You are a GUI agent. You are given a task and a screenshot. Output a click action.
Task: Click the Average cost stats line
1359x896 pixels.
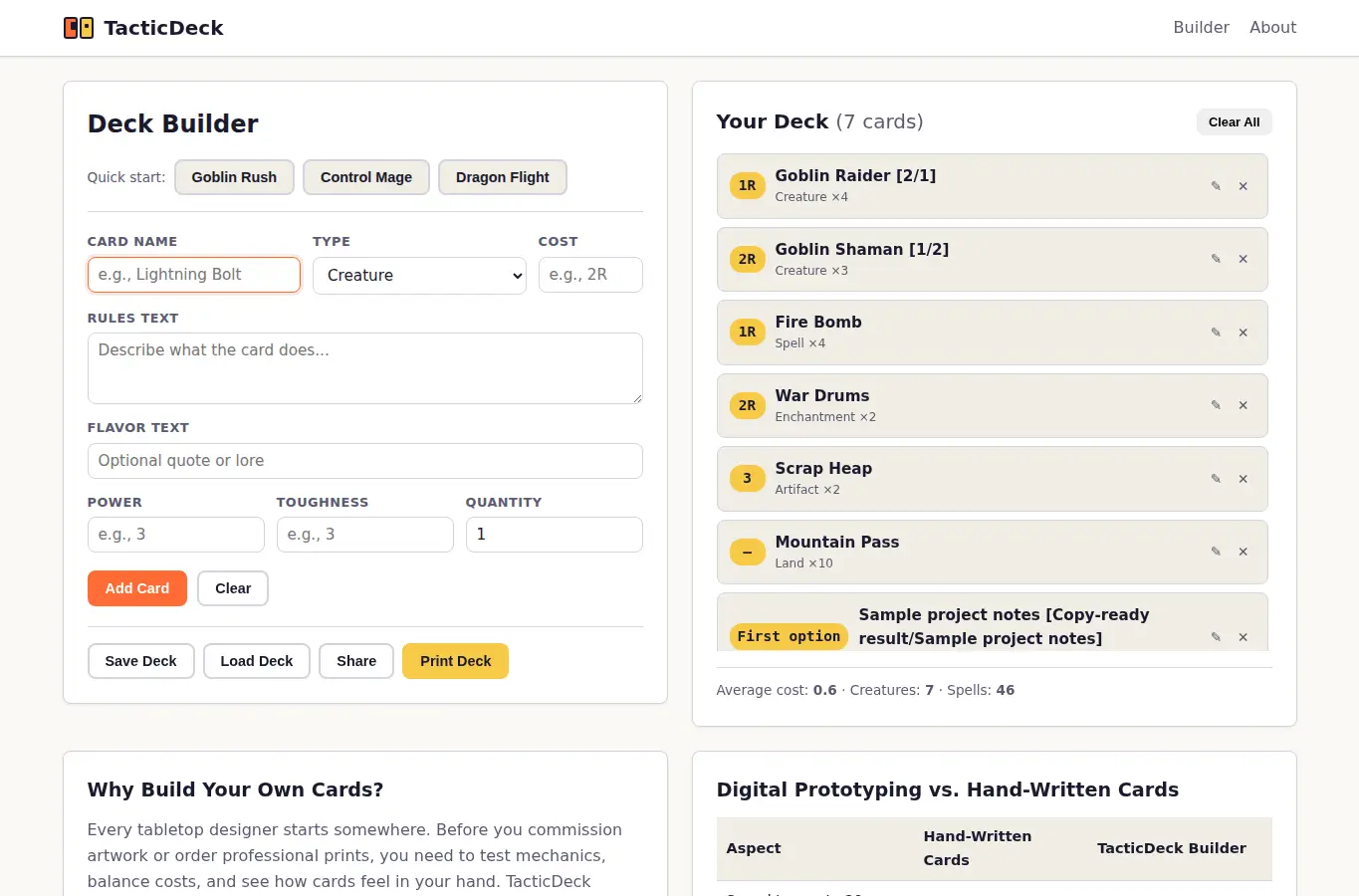865,690
